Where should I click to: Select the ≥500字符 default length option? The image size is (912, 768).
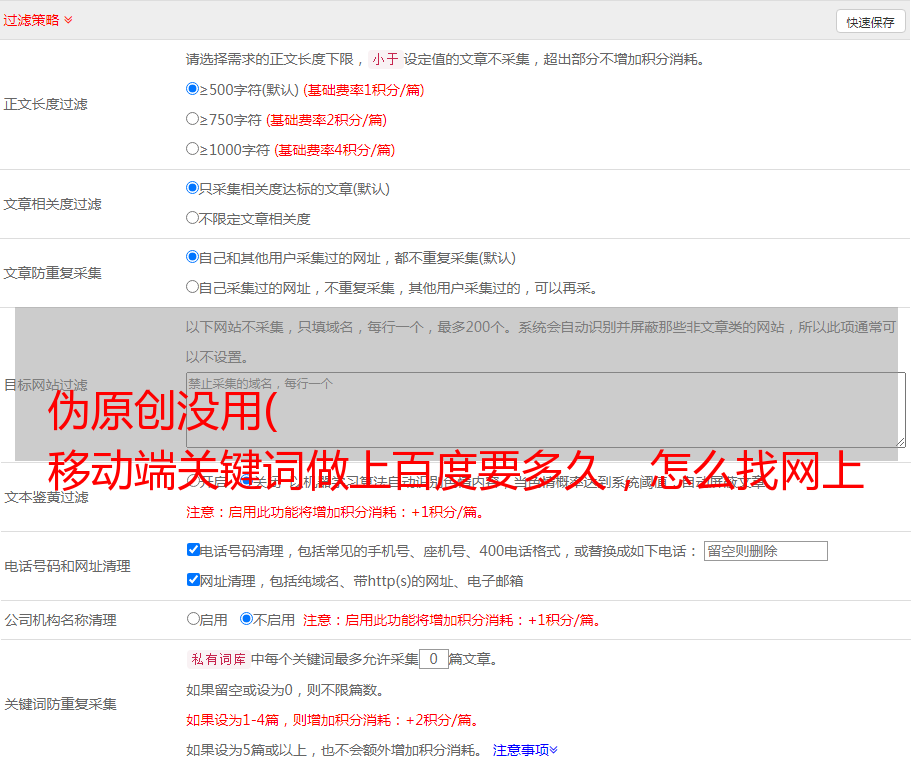point(193,89)
